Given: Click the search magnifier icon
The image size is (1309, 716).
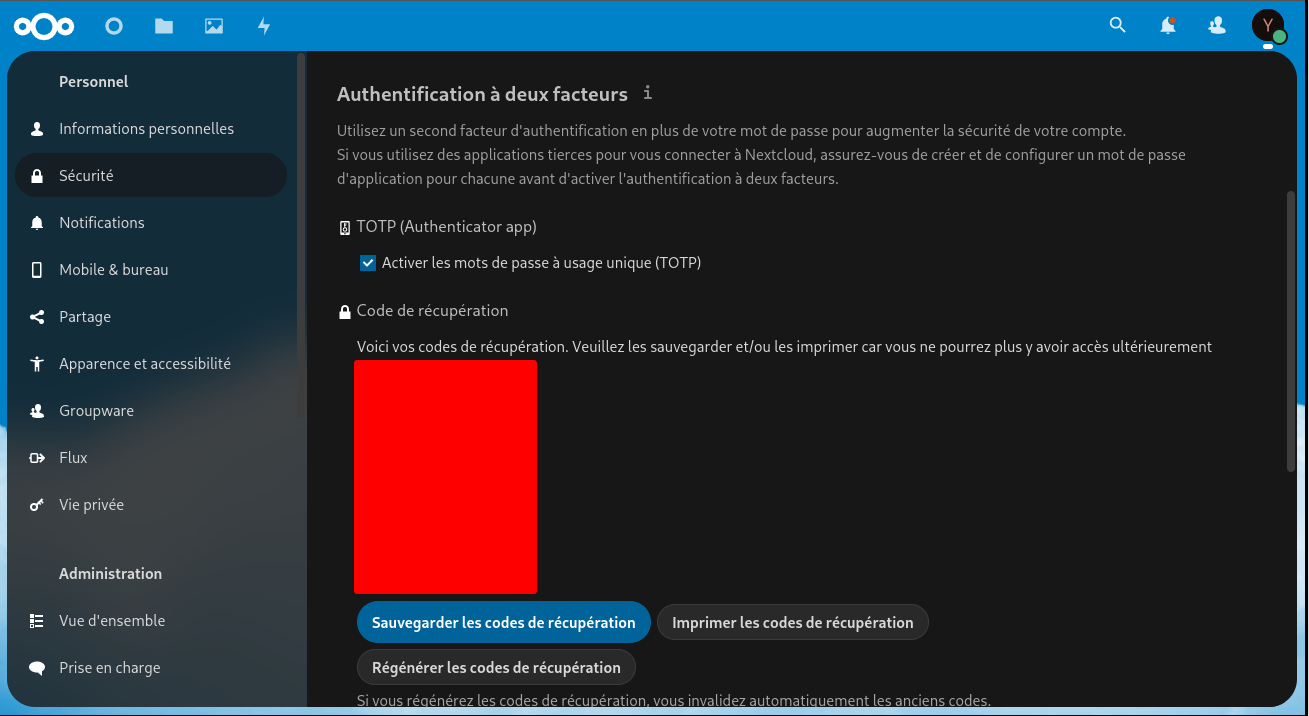Looking at the screenshot, I should [x=1118, y=26].
